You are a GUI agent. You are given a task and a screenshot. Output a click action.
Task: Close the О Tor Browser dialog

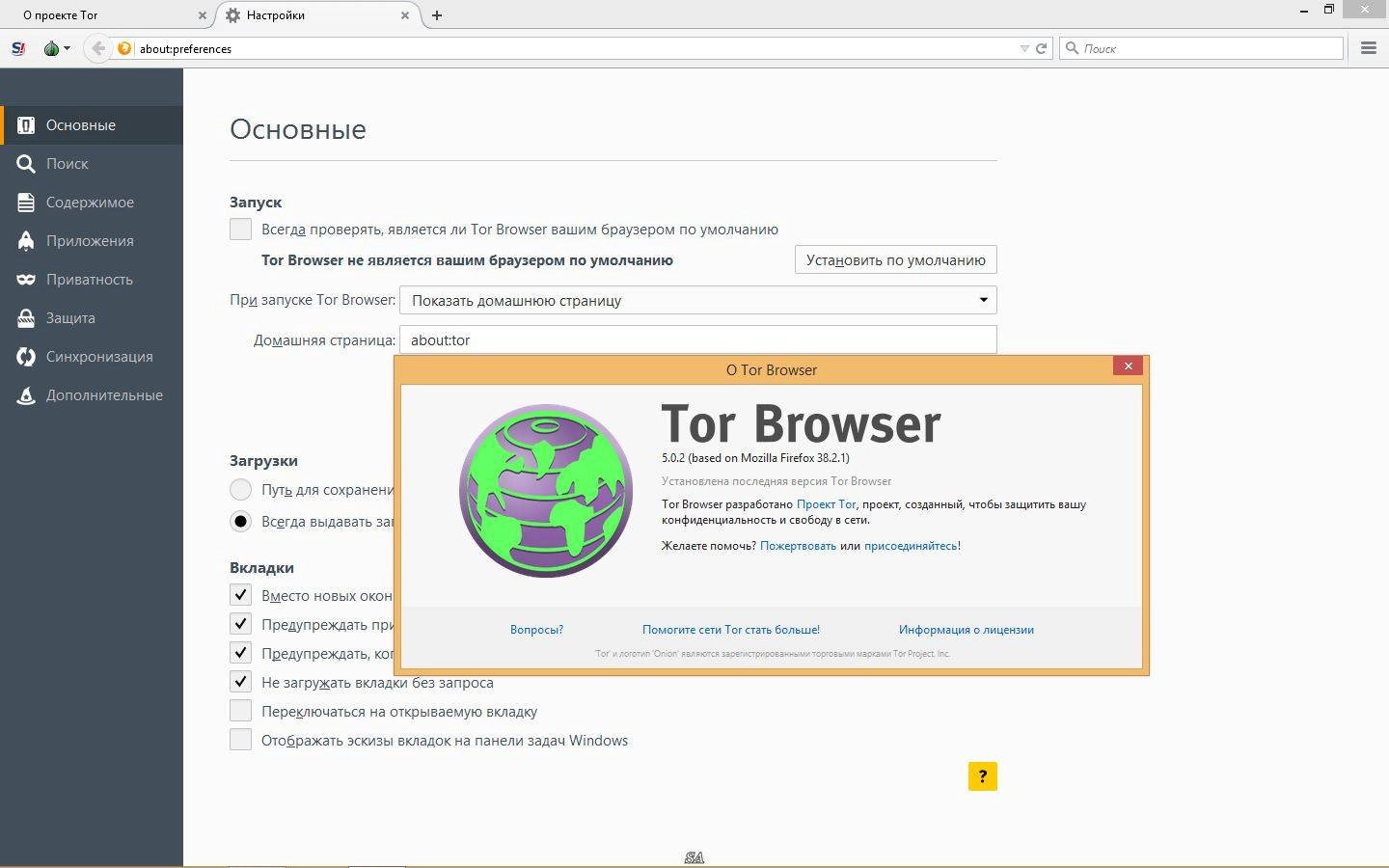point(1128,366)
